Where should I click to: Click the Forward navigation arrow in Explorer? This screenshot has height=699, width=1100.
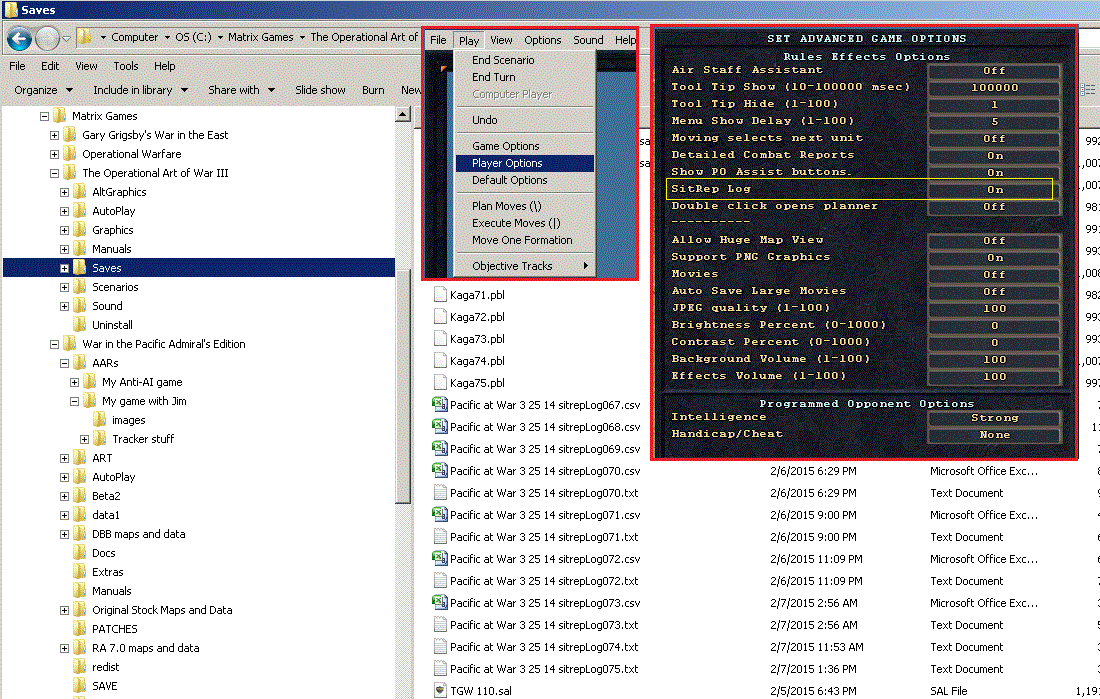tap(47, 39)
